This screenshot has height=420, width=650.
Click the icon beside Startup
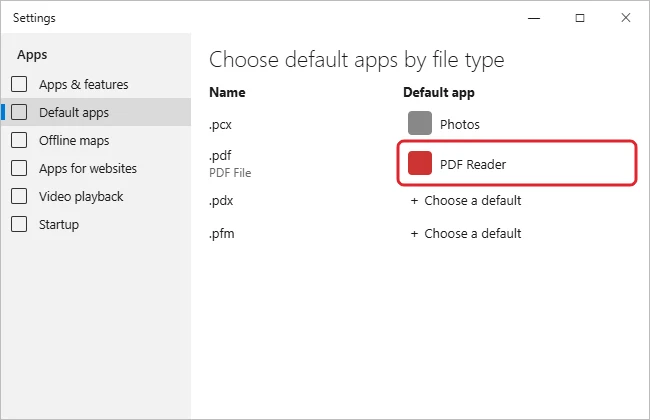[19, 224]
